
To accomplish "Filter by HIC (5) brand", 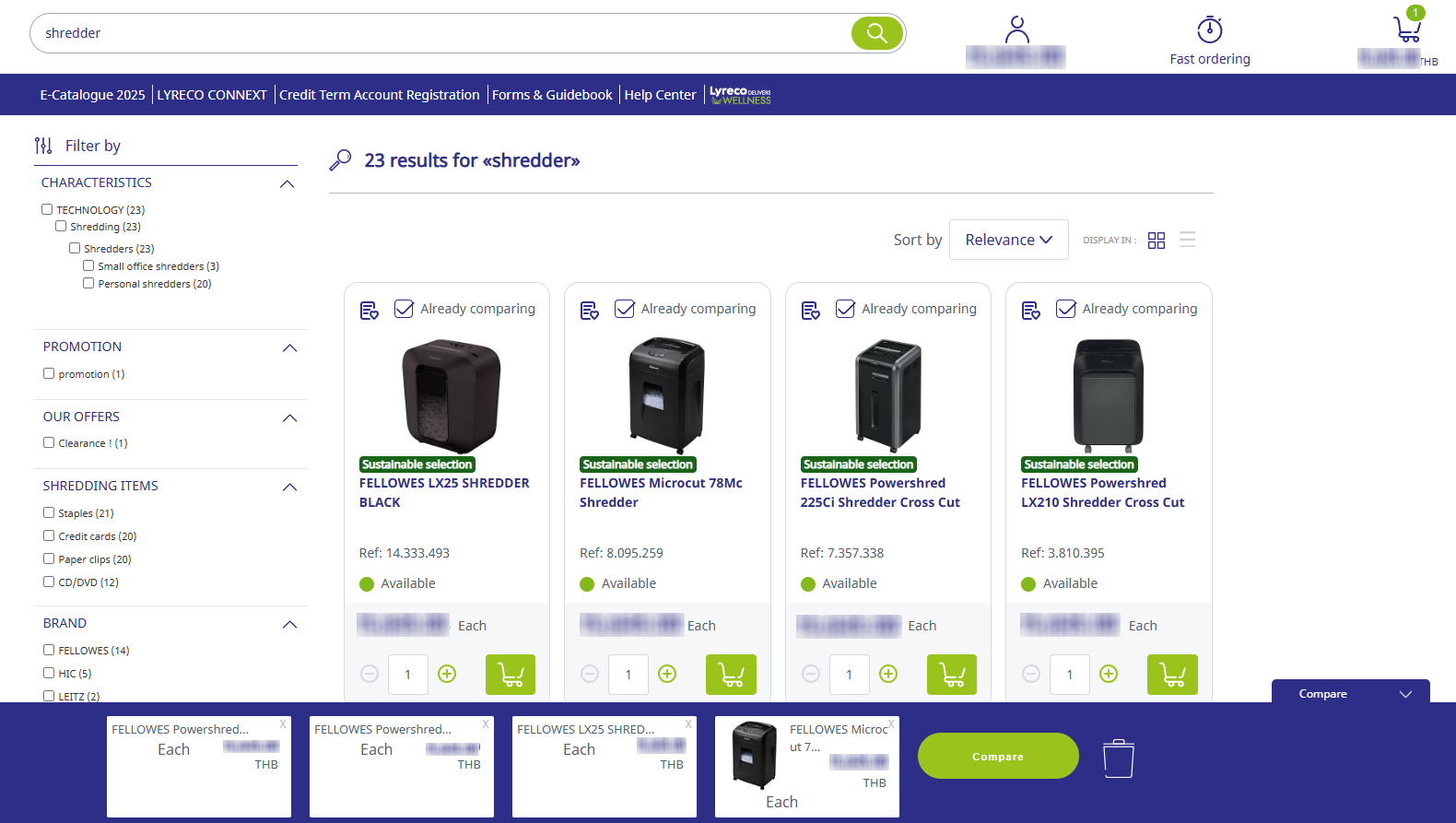I will point(49,673).
